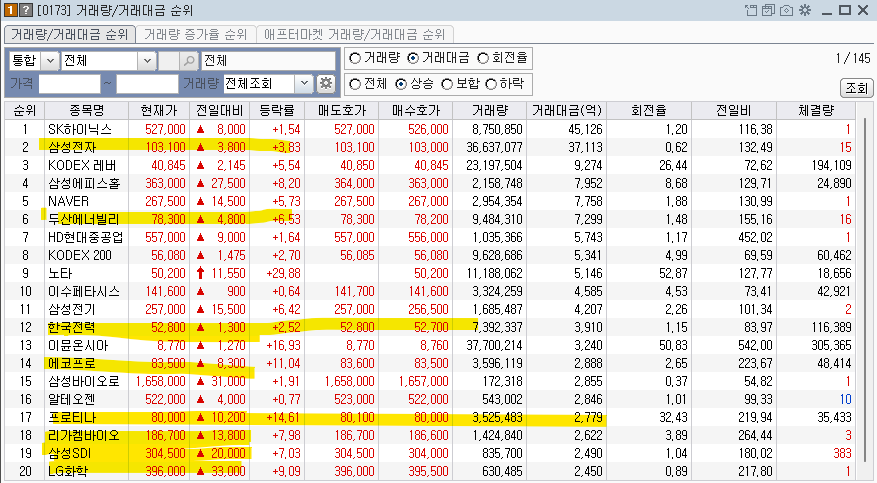
Task: Sort by 등락률 column header
Action: pyautogui.click(x=277, y=111)
